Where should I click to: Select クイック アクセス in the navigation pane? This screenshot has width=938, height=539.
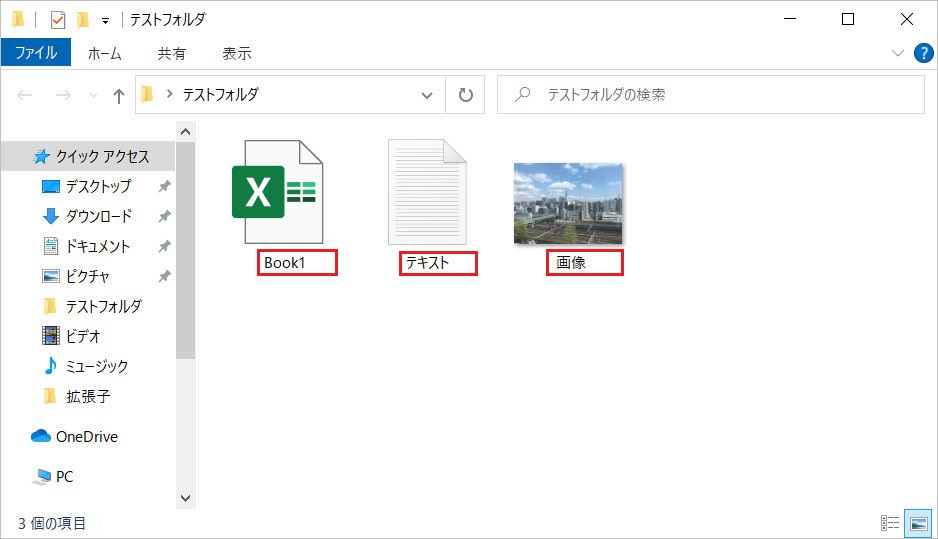(x=89, y=157)
